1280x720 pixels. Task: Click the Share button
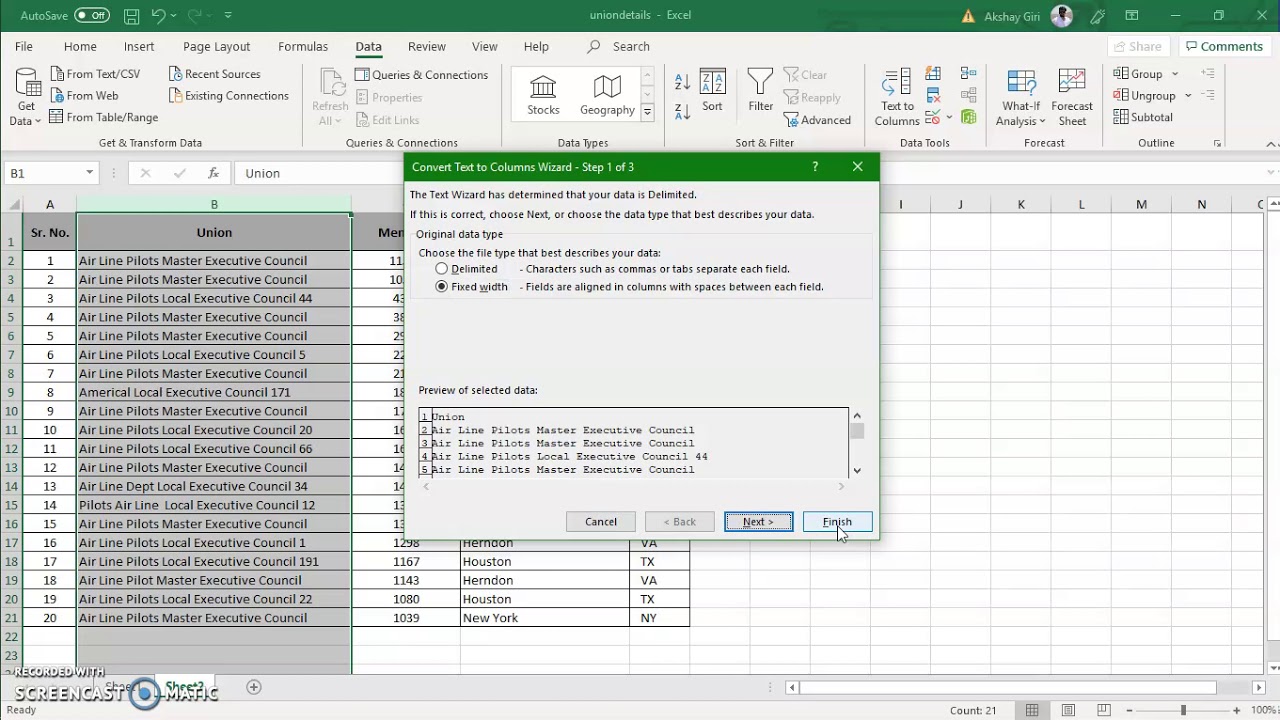coord(1136,46)
